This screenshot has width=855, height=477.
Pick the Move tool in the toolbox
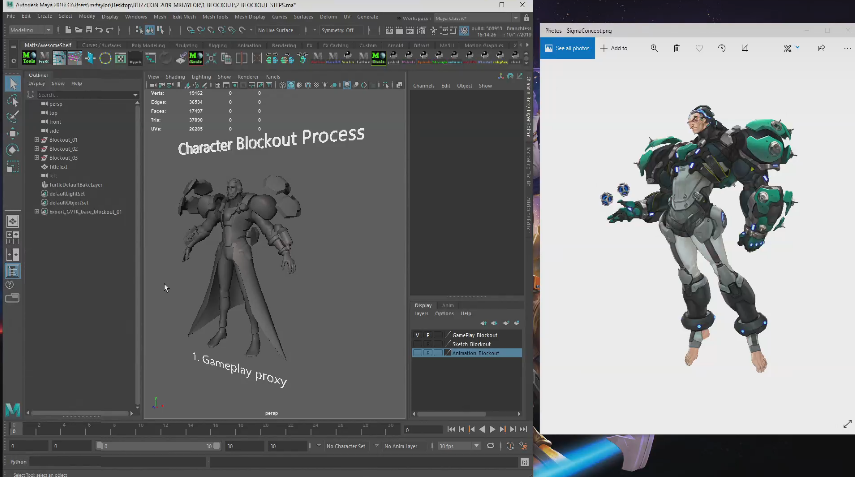point(13,133)
